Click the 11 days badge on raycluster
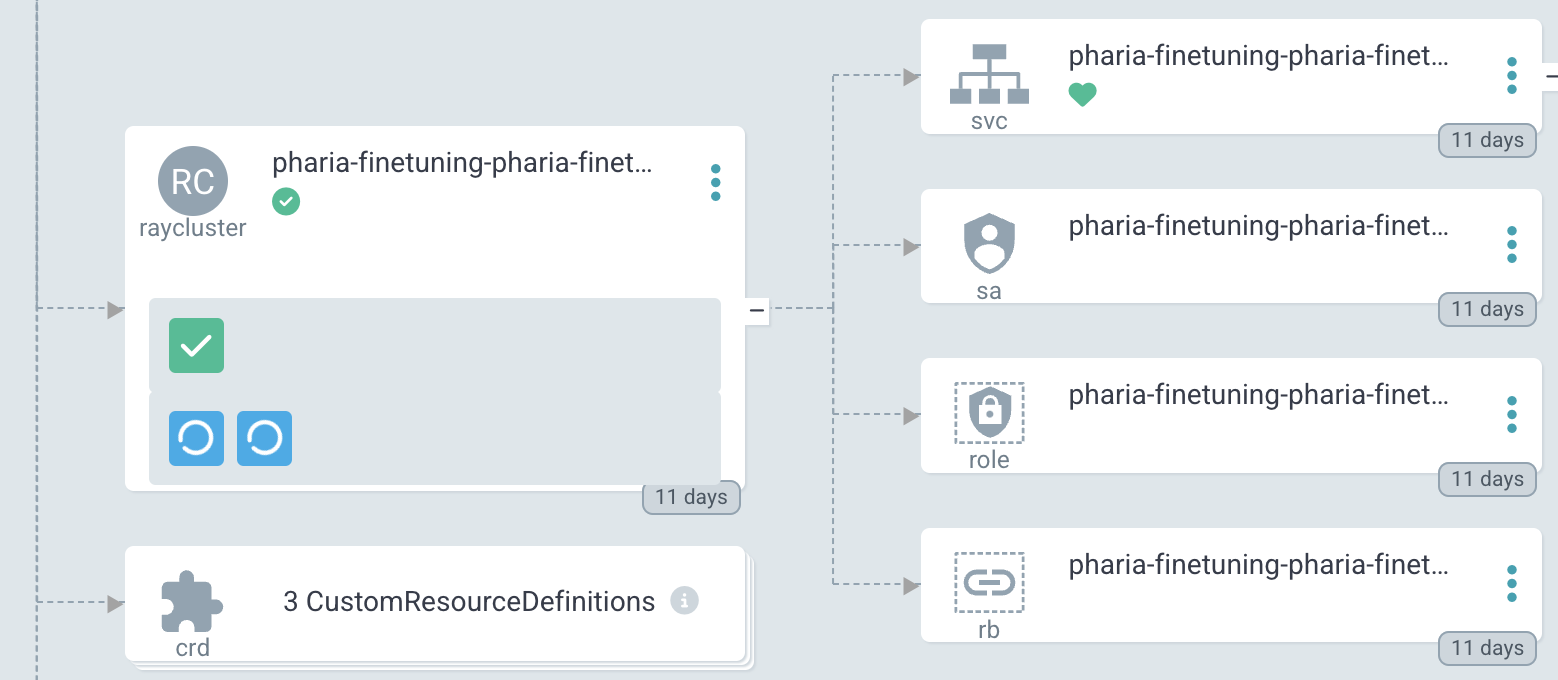 click(691, 497)
